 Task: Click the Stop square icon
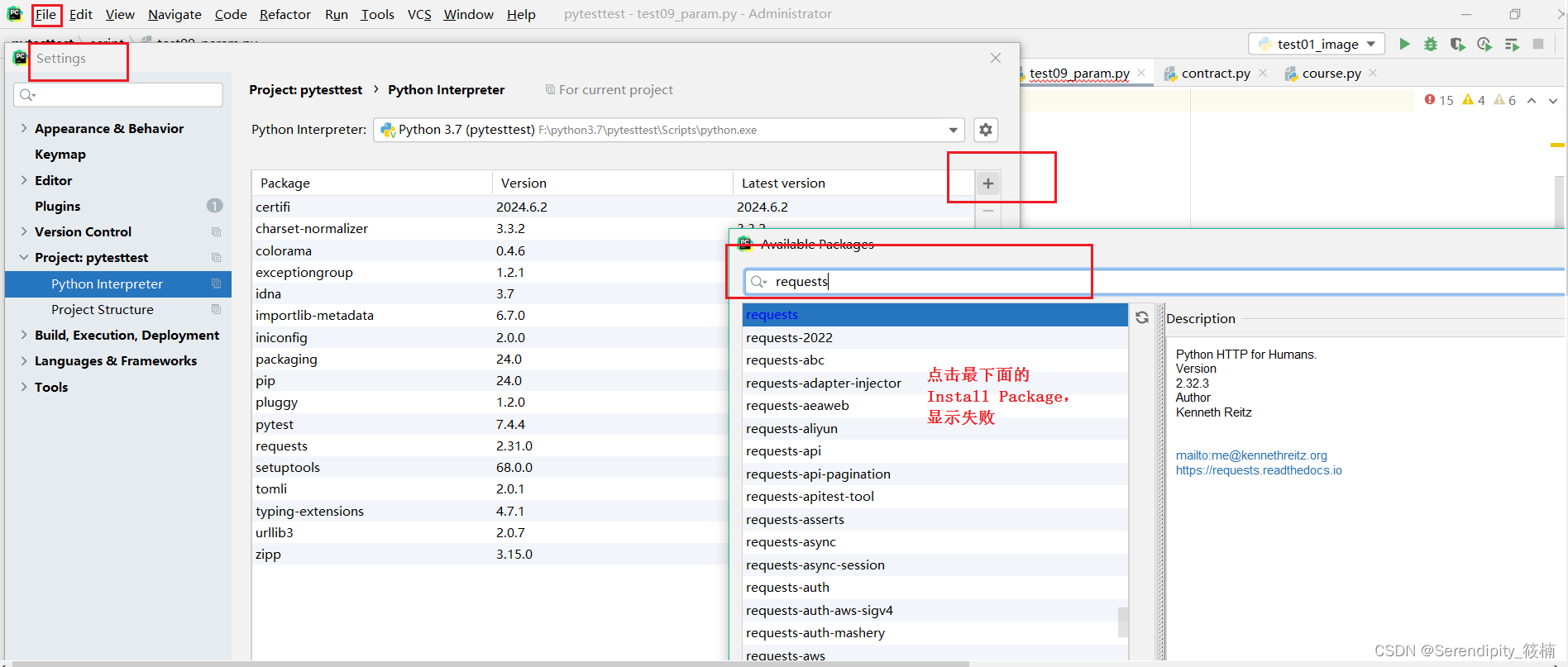click(x=1538, y=44)
